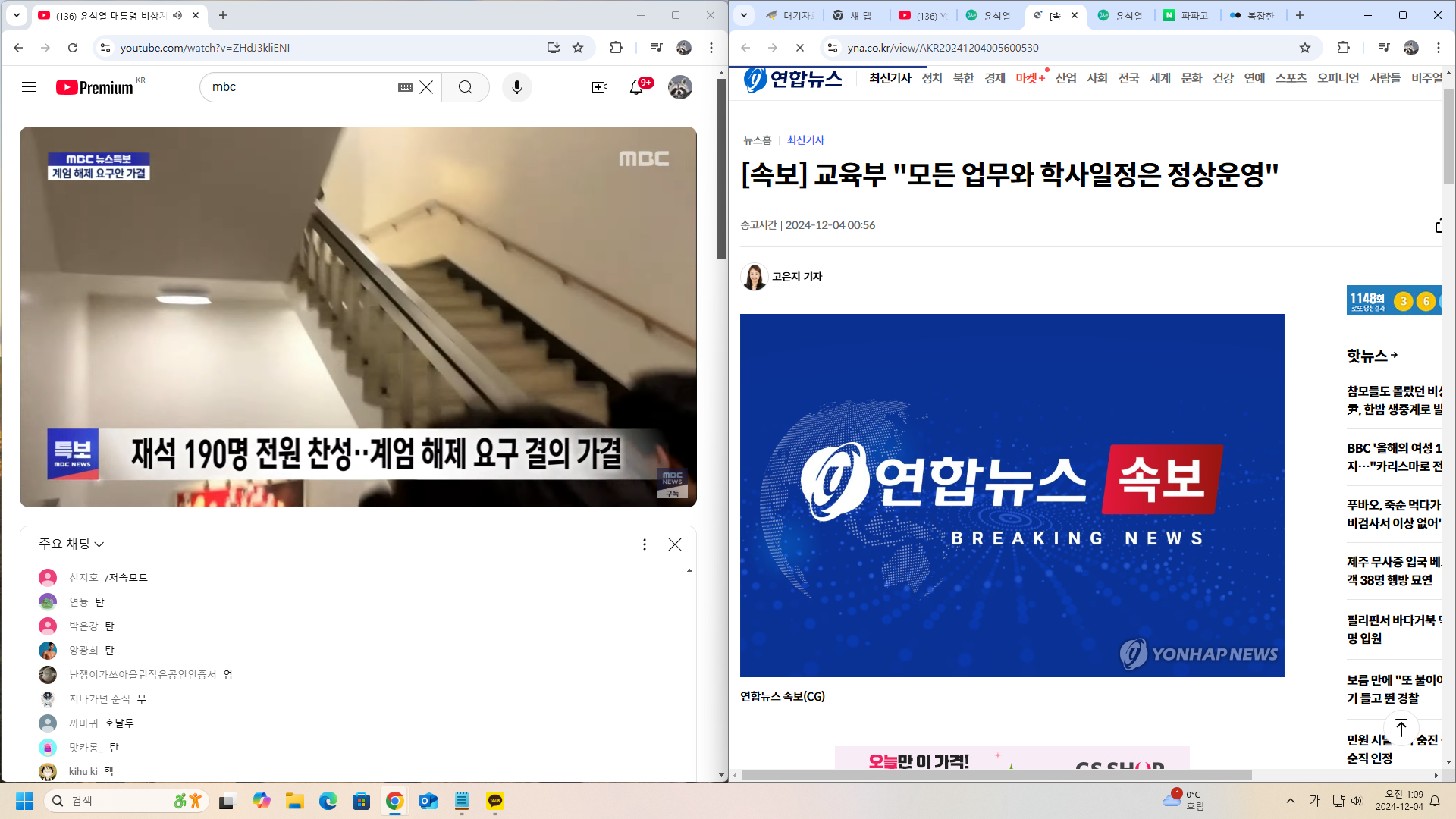1456x819 pixels.
Task: Open the 스포츠 section on Yonhap
Action: (x=1291, y=78)
